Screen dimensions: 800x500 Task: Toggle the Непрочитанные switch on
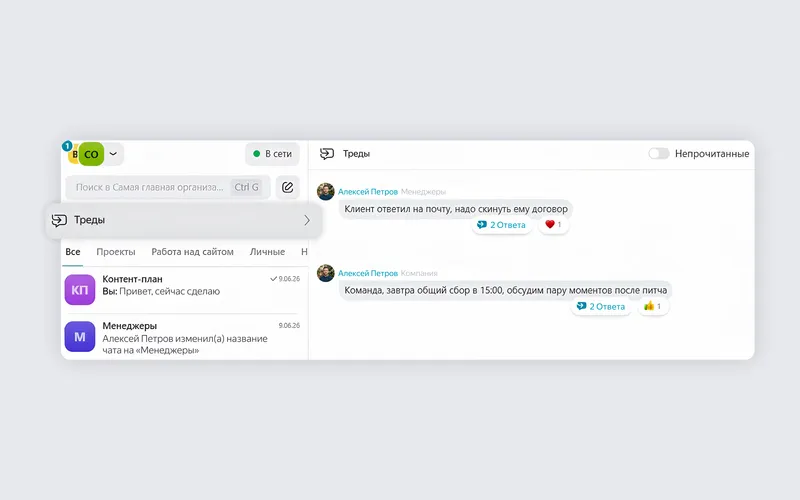(659, 154)
